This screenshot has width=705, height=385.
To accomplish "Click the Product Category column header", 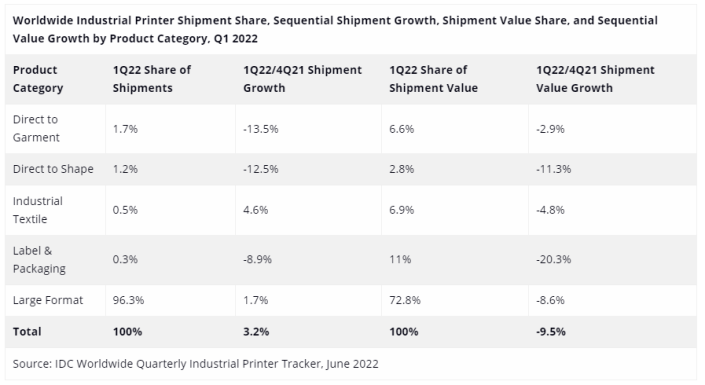I will (x=38, y=79).
